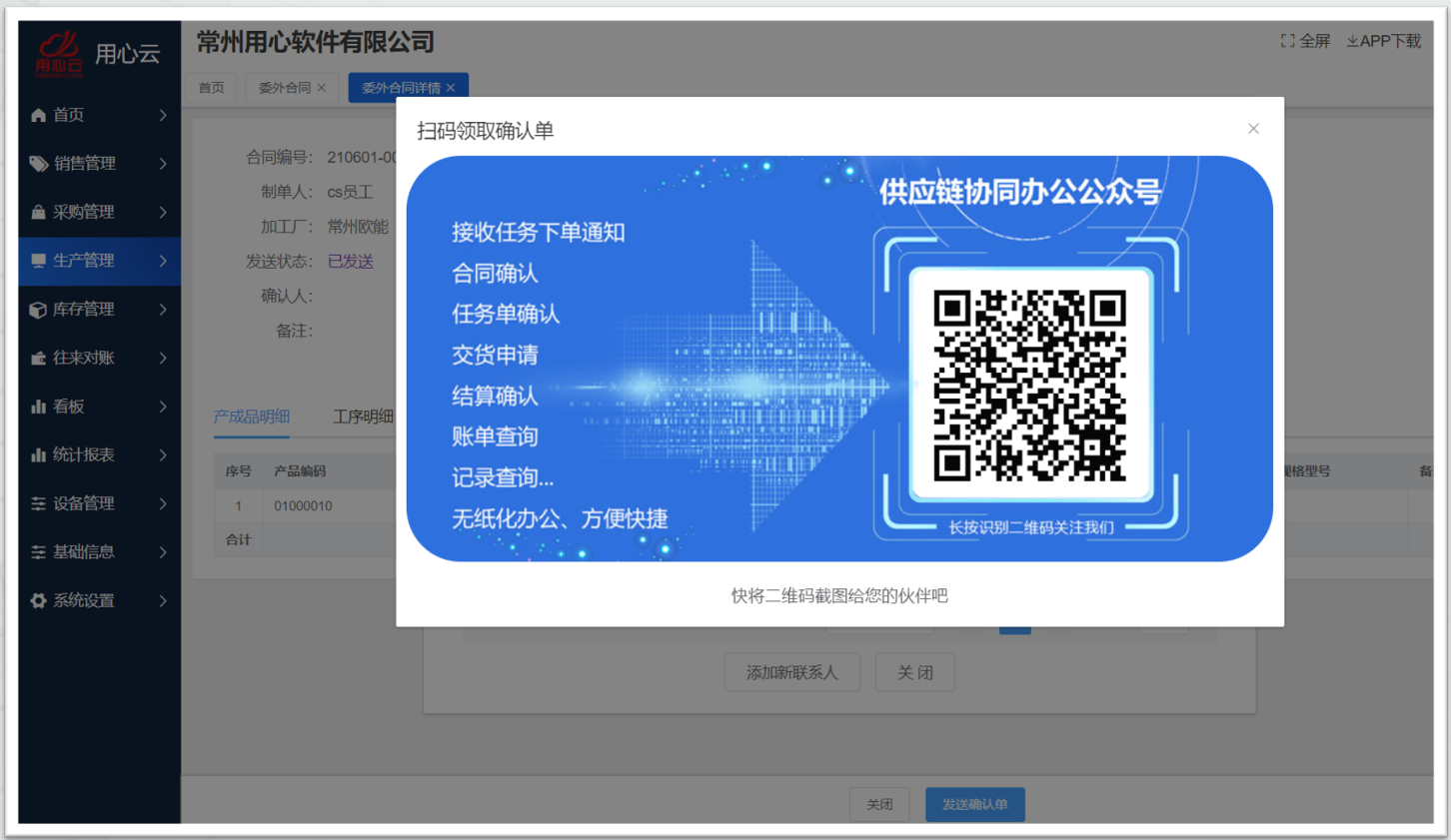
Task: Expand the 采购管理 chevron
Action: click(x=163, y=212)
